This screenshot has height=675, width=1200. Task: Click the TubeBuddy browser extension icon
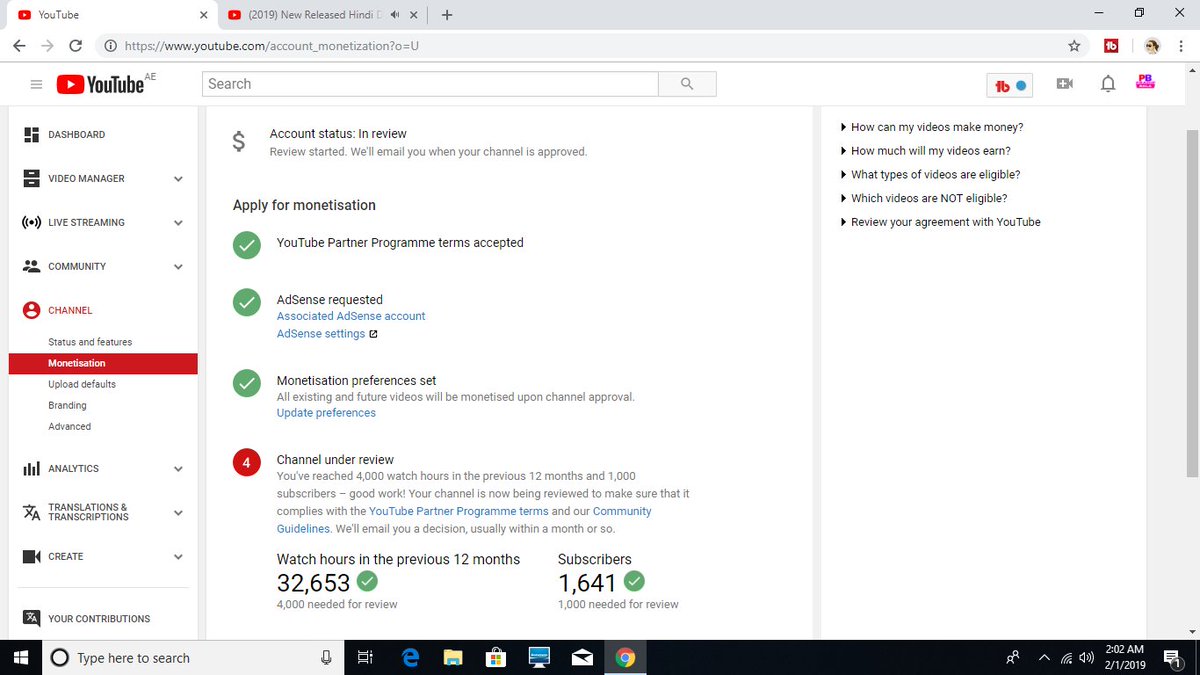(1111, 45)
